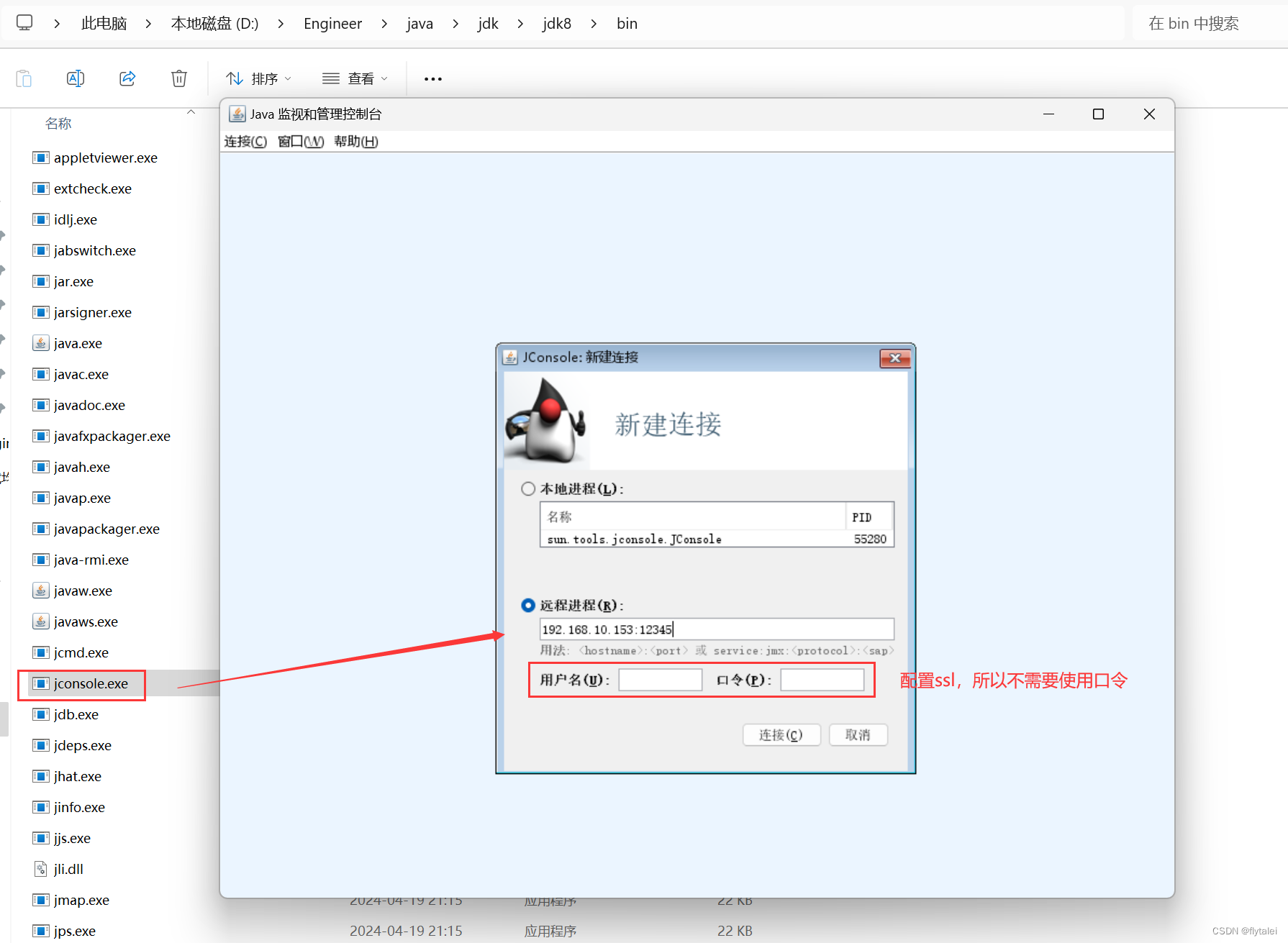This screenshot has width=1288, height=943.
Task: Select the remote process radio button
Action: 528,606
